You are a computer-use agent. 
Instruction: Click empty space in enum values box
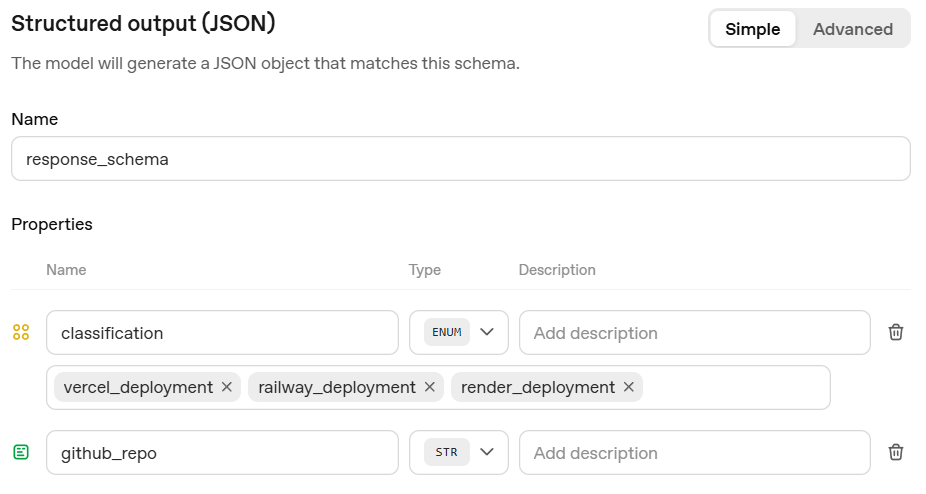coord(735,387)
